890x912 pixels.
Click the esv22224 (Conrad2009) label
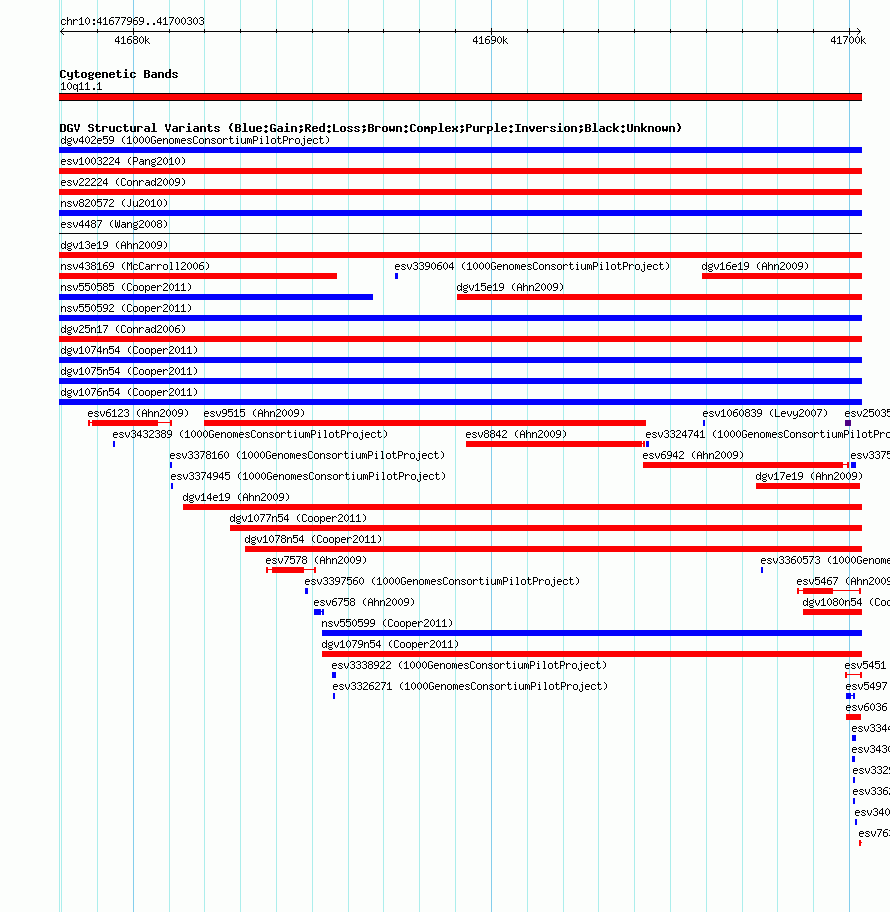coord(123,182)
